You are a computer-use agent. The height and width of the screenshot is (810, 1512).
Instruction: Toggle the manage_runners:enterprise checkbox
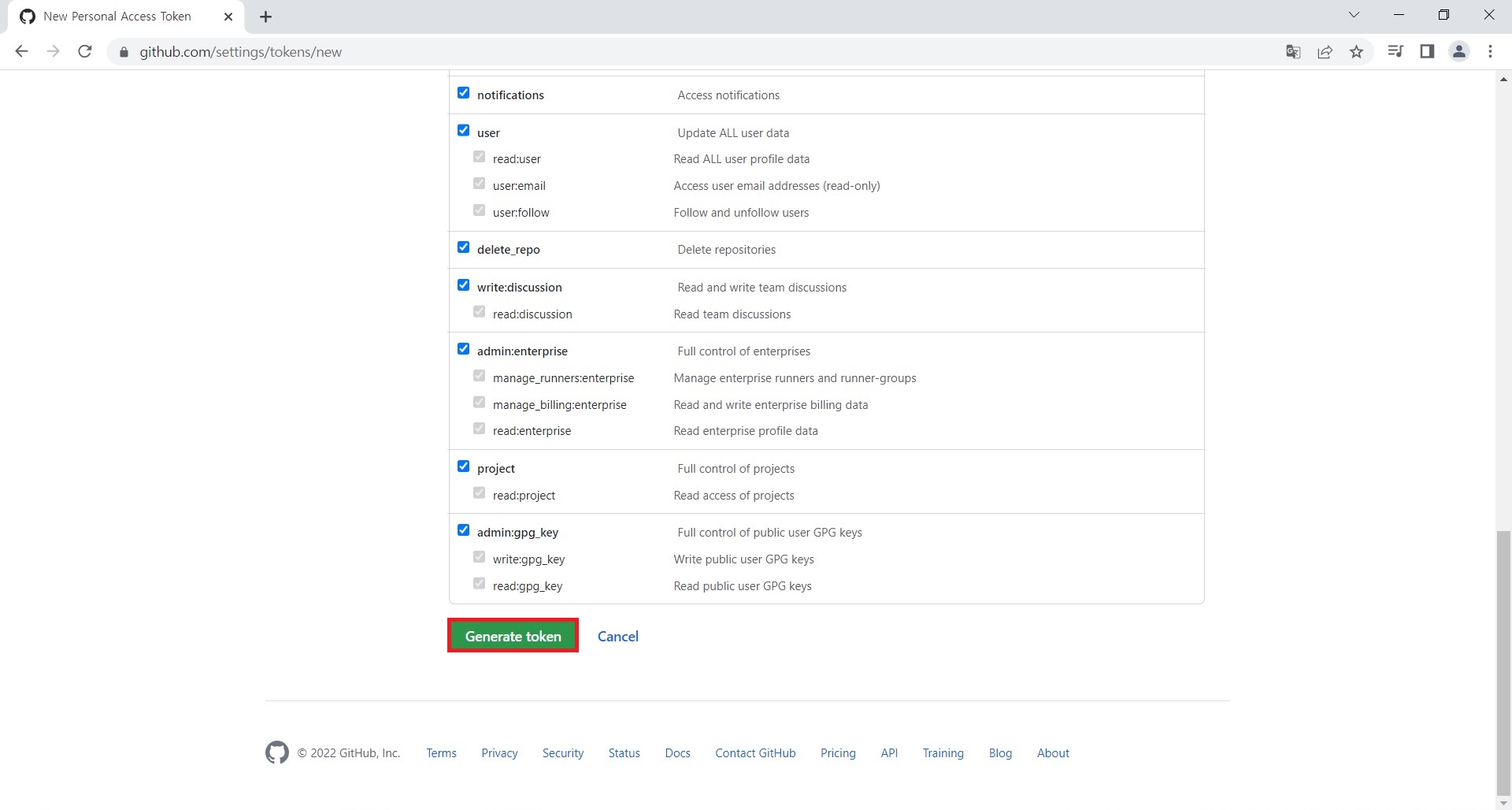tap(480, 376)
